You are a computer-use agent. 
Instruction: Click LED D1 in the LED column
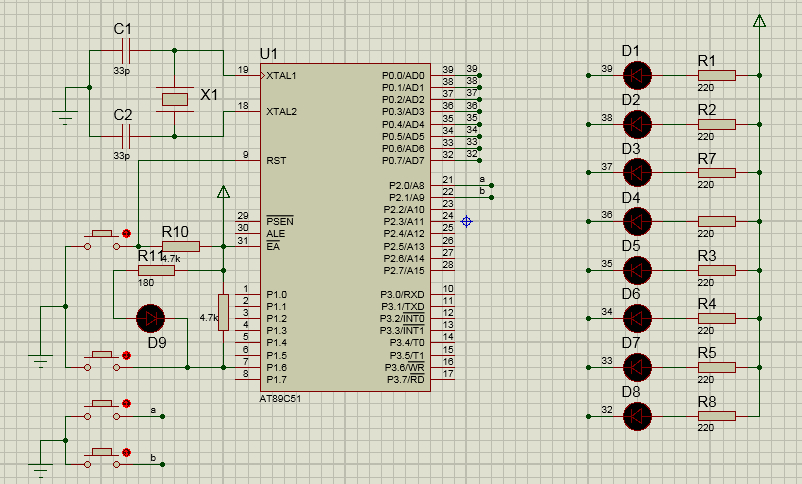(636, 75)
